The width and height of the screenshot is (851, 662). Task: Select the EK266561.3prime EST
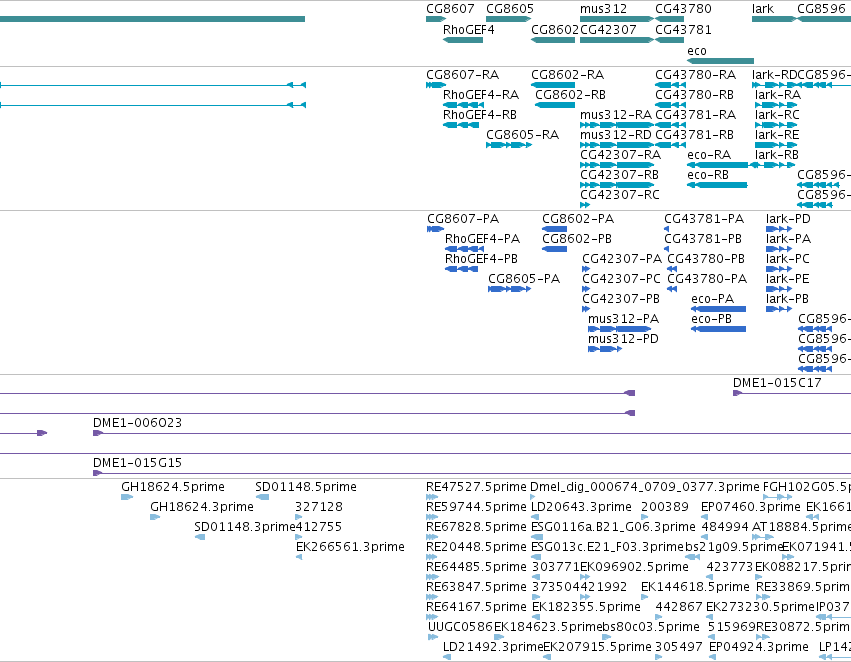(x=299, y=557)
